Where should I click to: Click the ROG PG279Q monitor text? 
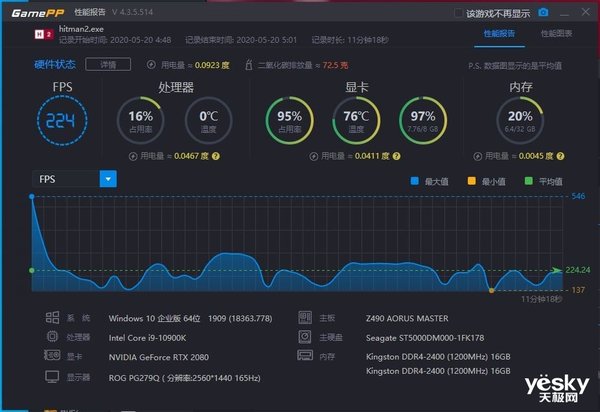pyautogui.click(x=184, y=378)
